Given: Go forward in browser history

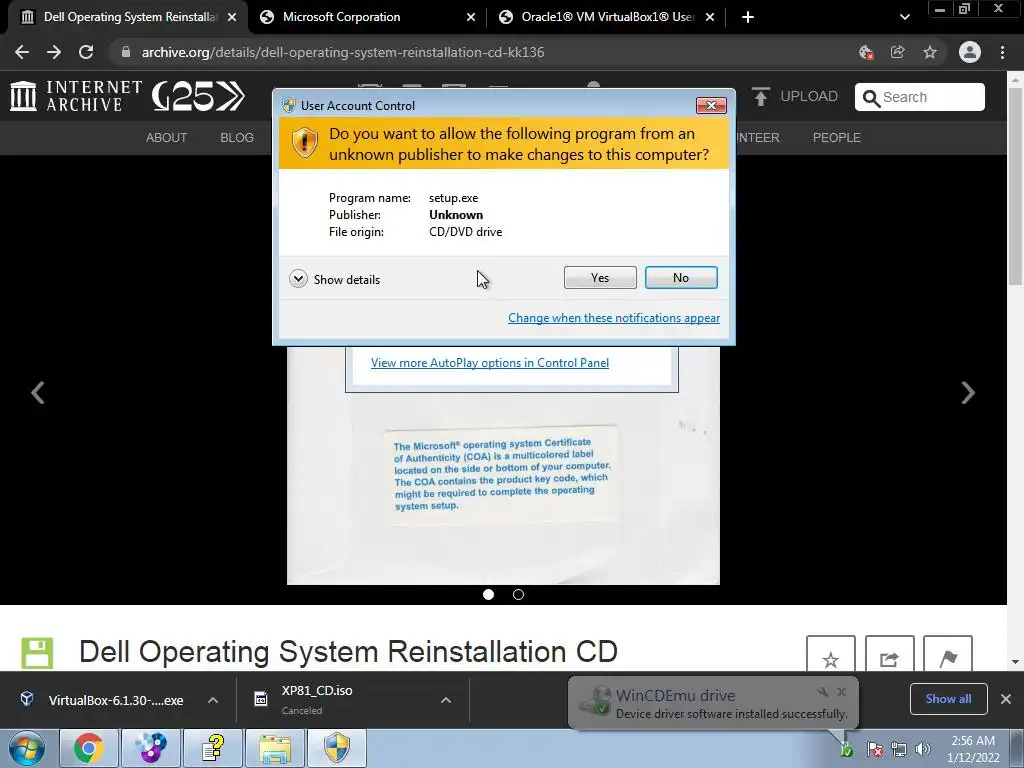Looking at the screenshot, I should pos(54,52).
